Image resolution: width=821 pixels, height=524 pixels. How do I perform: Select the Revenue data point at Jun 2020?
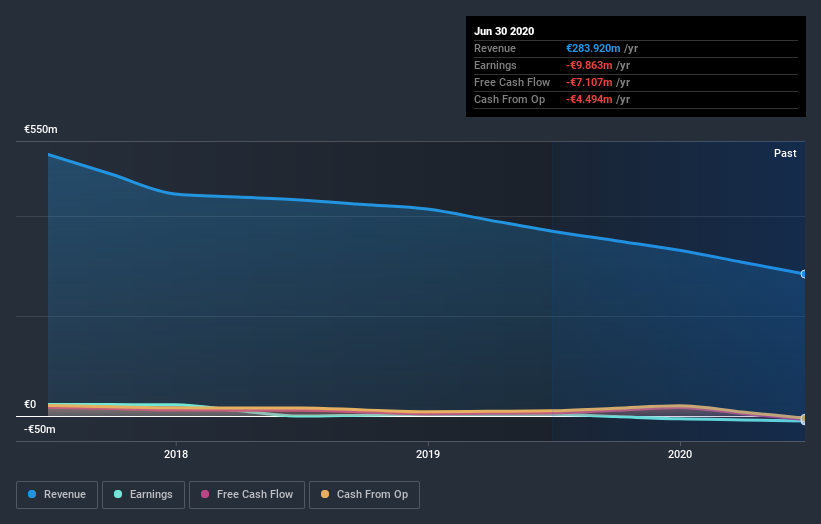pos(804,274)
